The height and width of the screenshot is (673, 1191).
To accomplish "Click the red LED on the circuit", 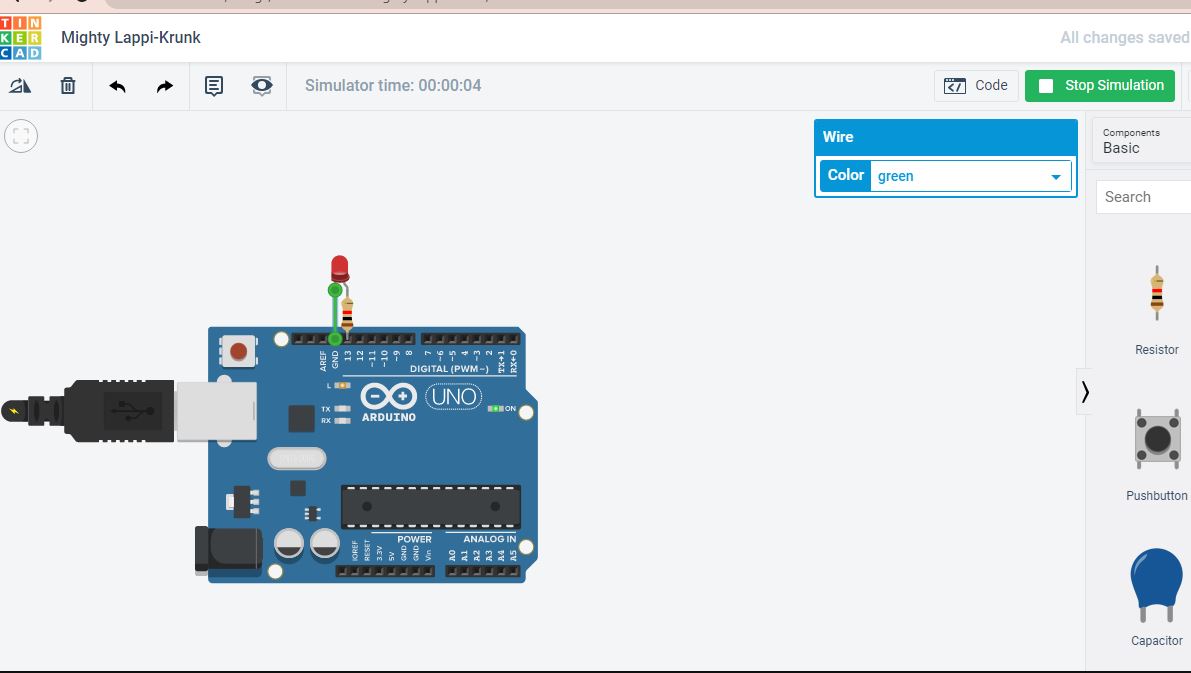I will 340,269.
